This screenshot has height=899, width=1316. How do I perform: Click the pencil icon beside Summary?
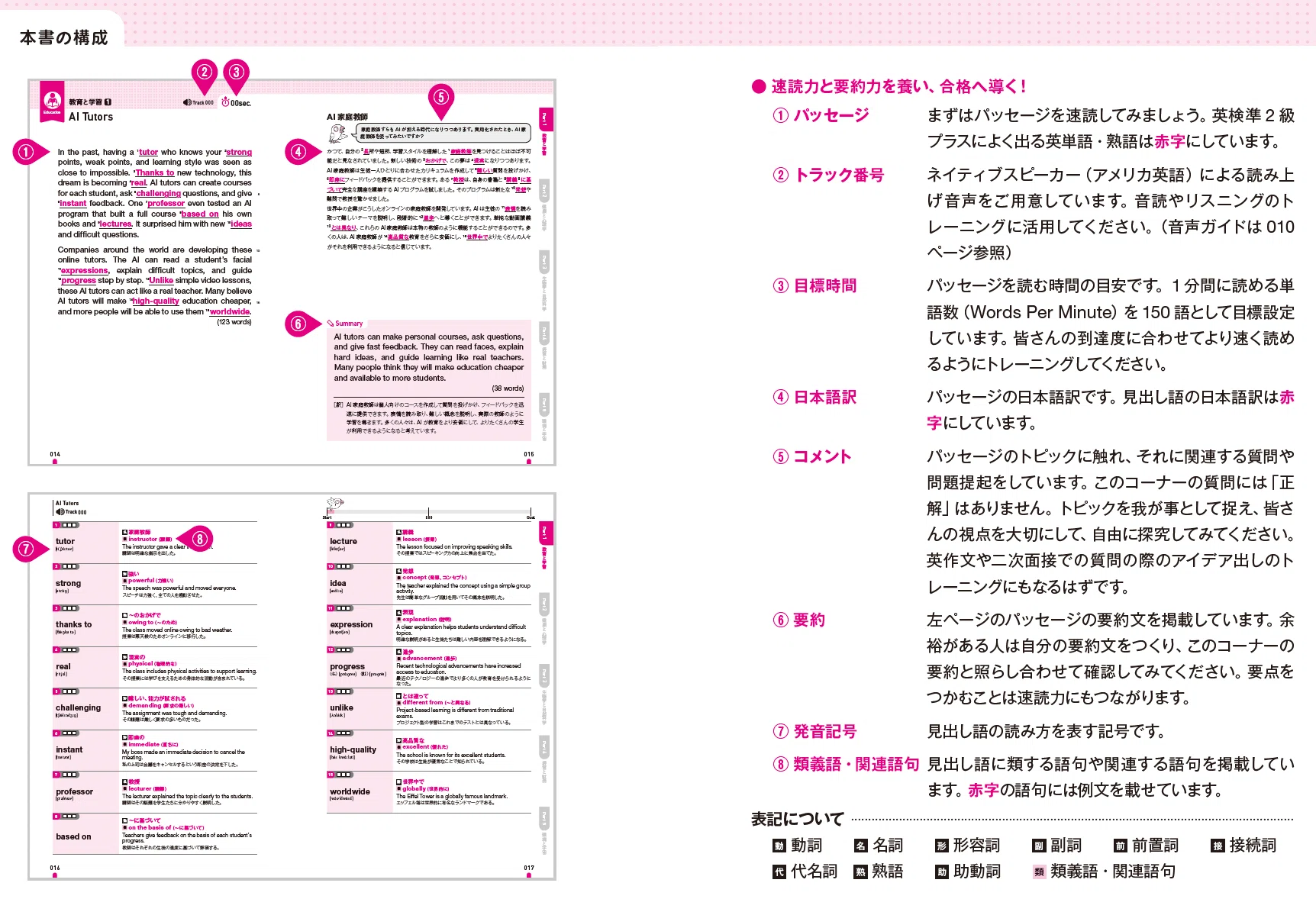tap(331, 324)
